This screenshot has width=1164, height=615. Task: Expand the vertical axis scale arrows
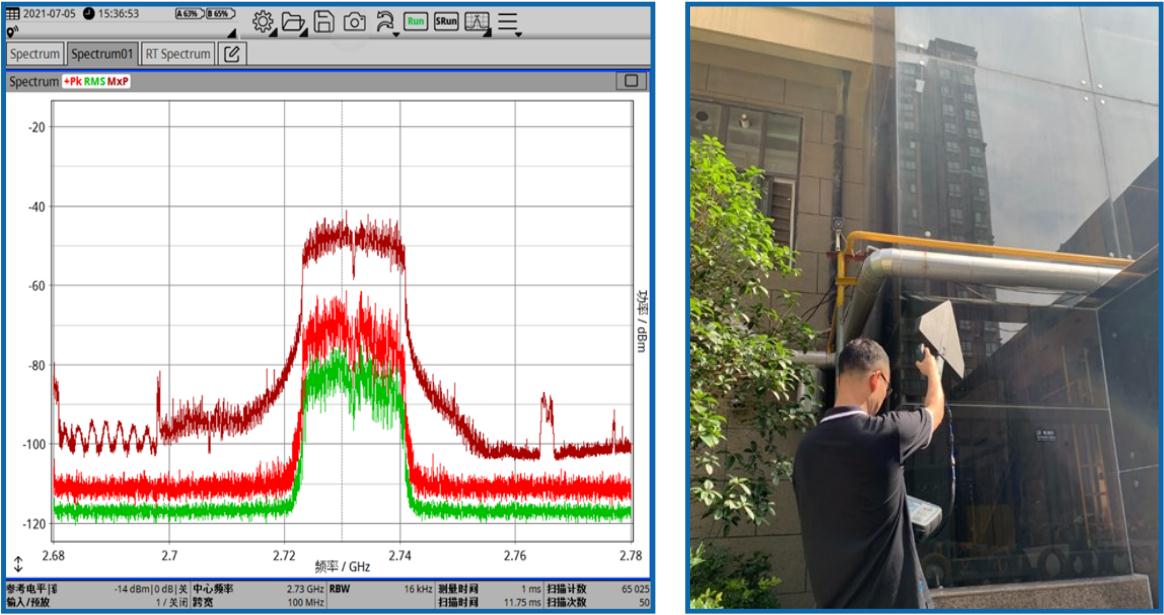point(18,565)
